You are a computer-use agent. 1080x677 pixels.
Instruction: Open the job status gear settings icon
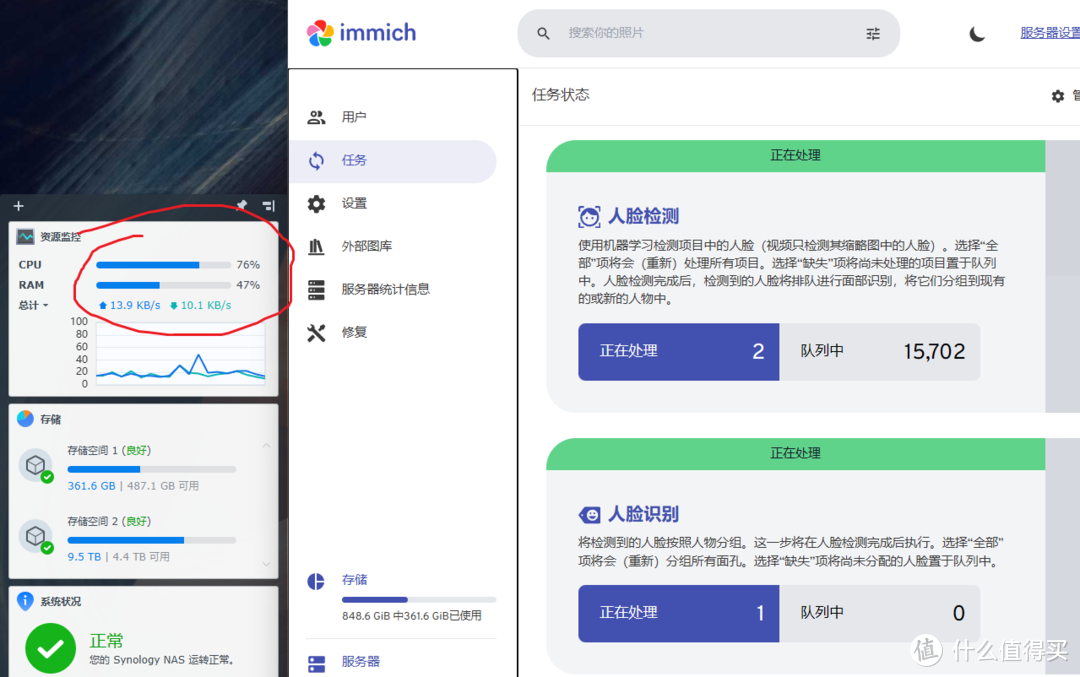point(1058,96)
